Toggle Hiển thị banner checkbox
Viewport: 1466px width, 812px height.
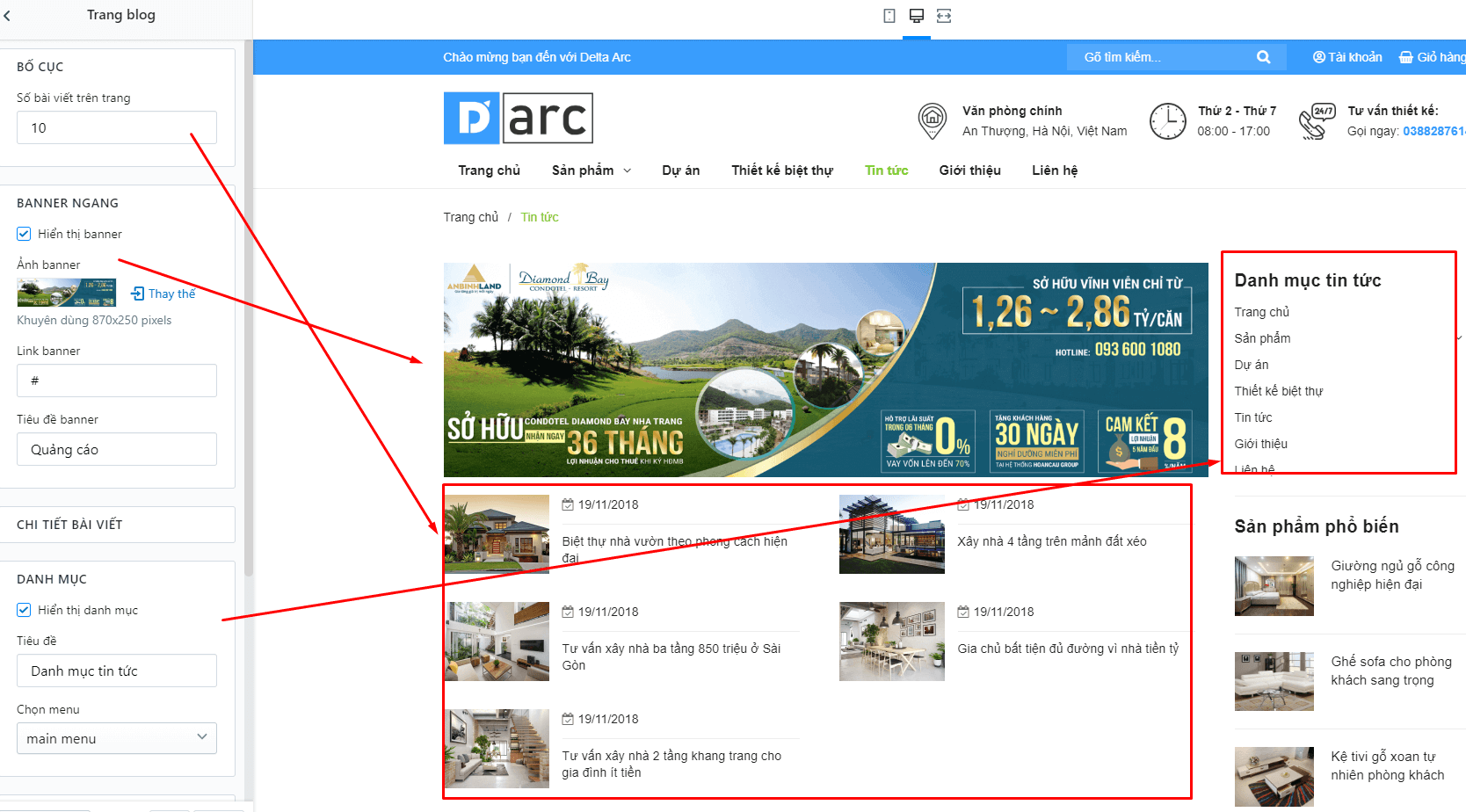[x=24, y=234]
